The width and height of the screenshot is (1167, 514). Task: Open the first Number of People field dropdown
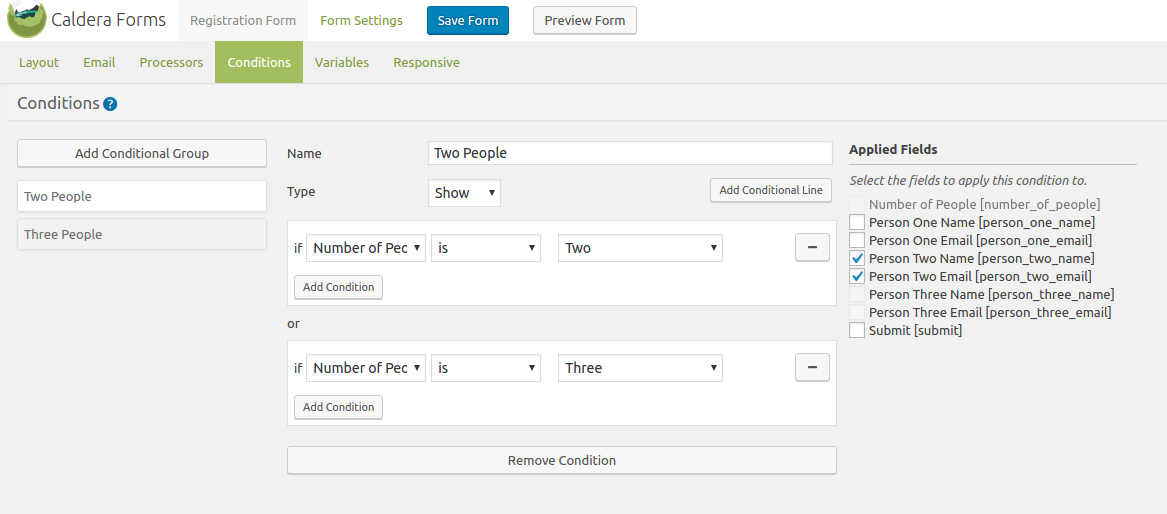(366, 248)
